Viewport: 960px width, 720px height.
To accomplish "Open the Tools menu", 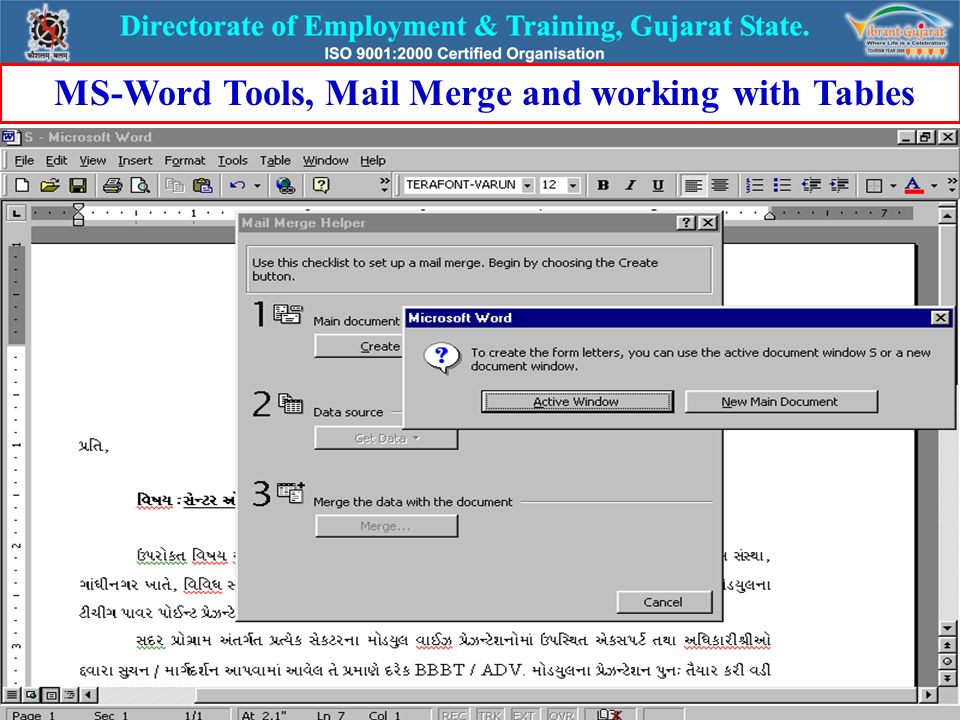I will [x=233, y=160].
